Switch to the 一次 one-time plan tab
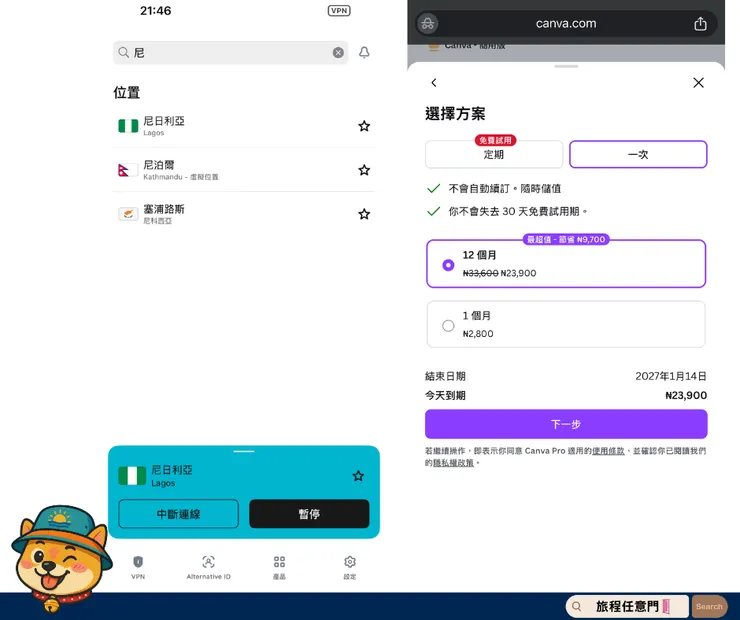 click(x=638, y=154)
